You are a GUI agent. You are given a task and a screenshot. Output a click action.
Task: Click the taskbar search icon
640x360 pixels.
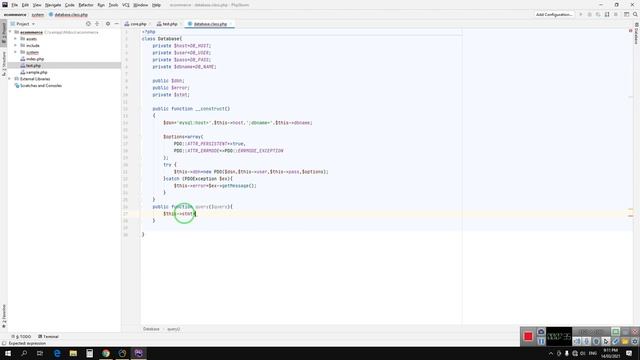pos(24,353)
